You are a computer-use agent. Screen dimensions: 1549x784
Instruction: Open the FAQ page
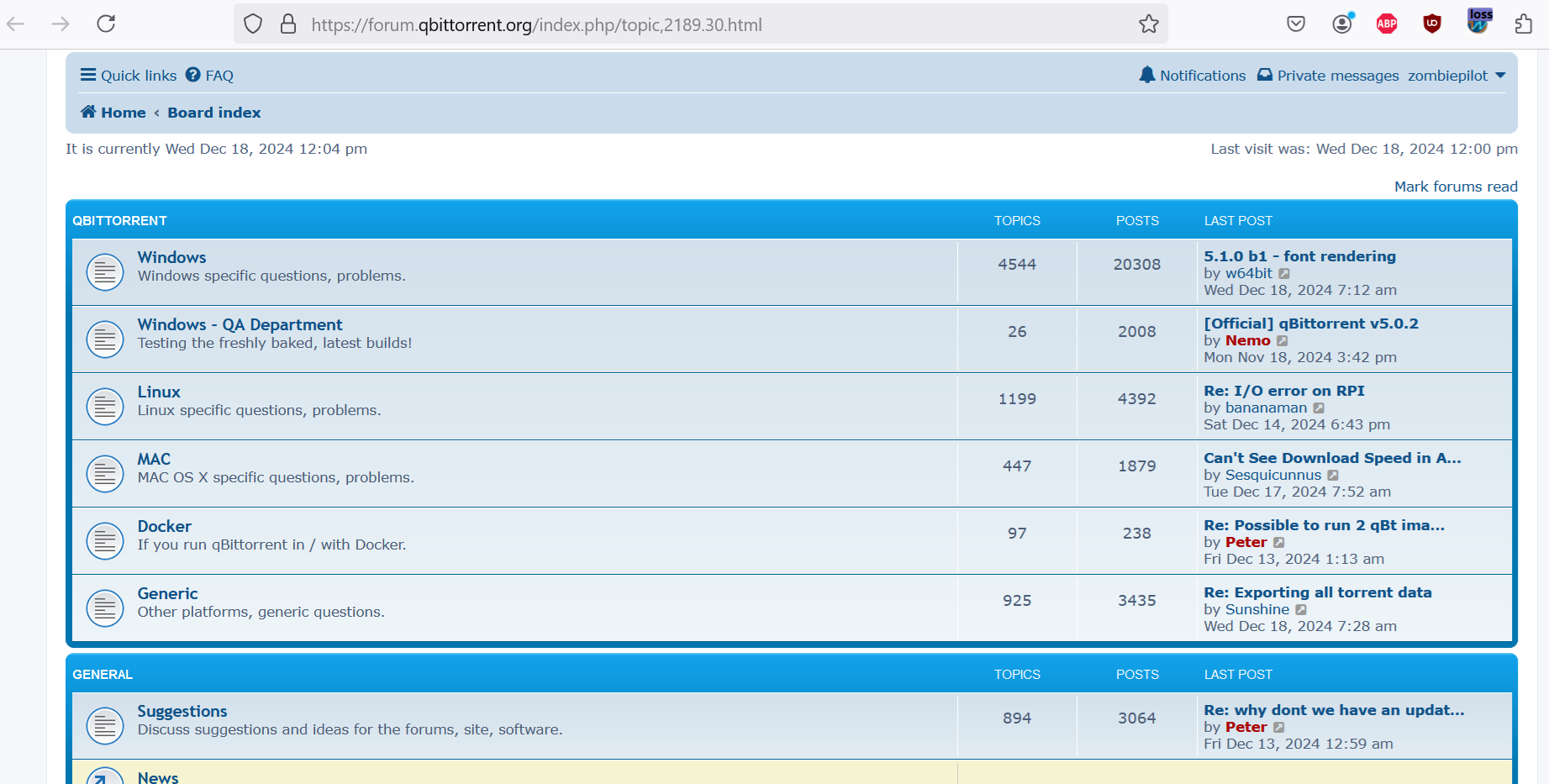209,76
